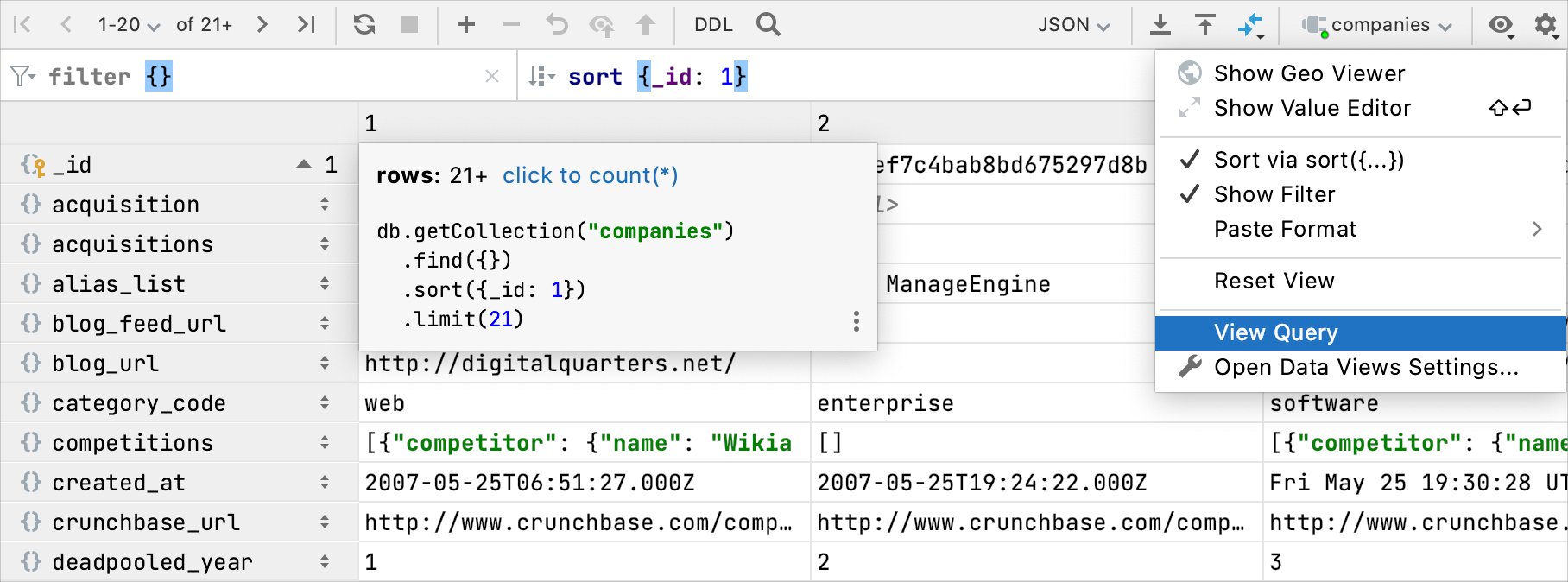
Task: Delete row using the minus icon
Action: (511, 24)
